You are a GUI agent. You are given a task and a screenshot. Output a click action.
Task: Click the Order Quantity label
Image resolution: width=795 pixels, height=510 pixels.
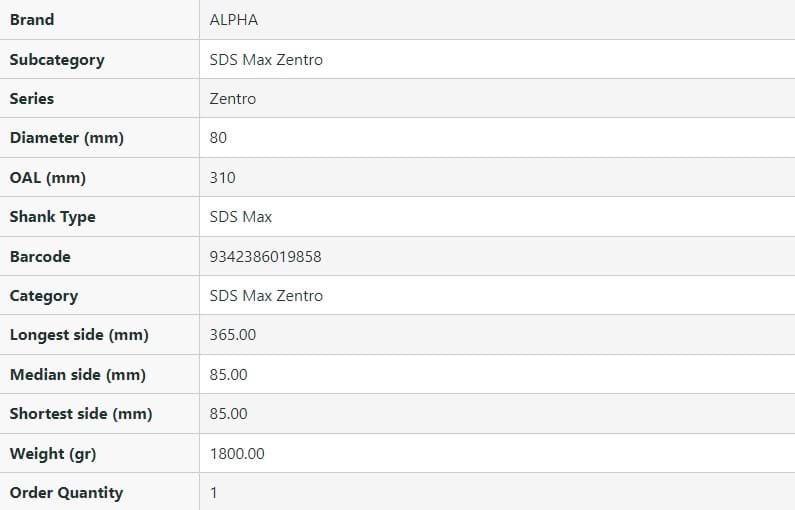[66, 493]
